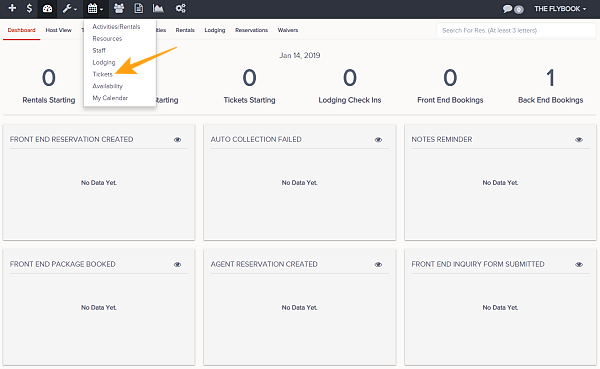Expand THE FLYBOOK account menu
The height and width of the screenshot is (369, 600).
[560, 9]
